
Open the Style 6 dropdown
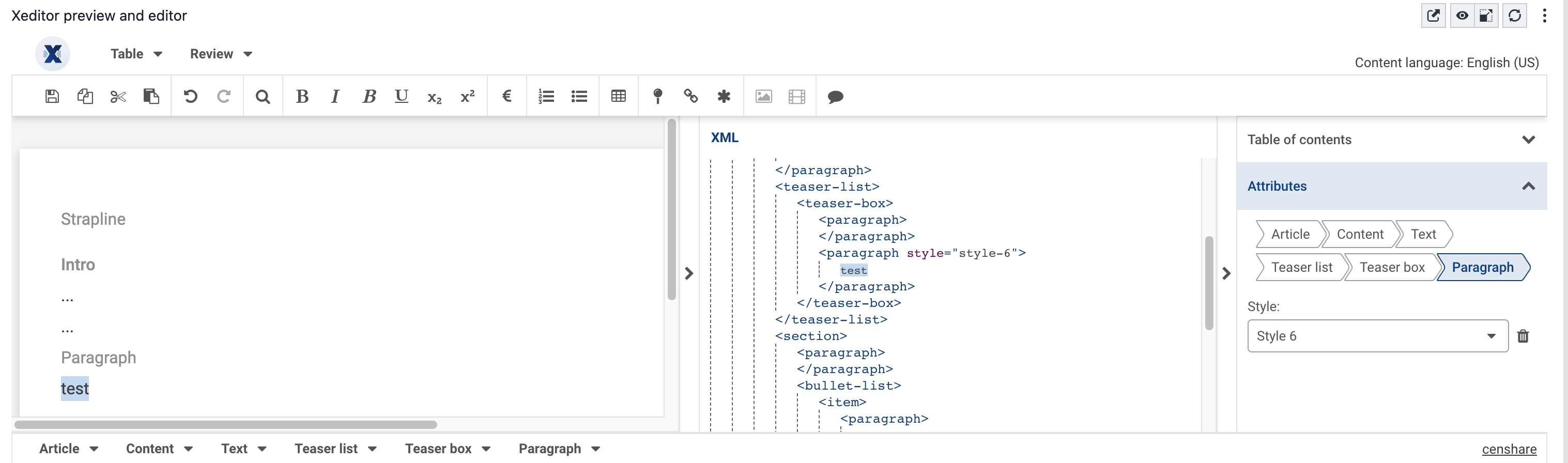point(1377,336)
